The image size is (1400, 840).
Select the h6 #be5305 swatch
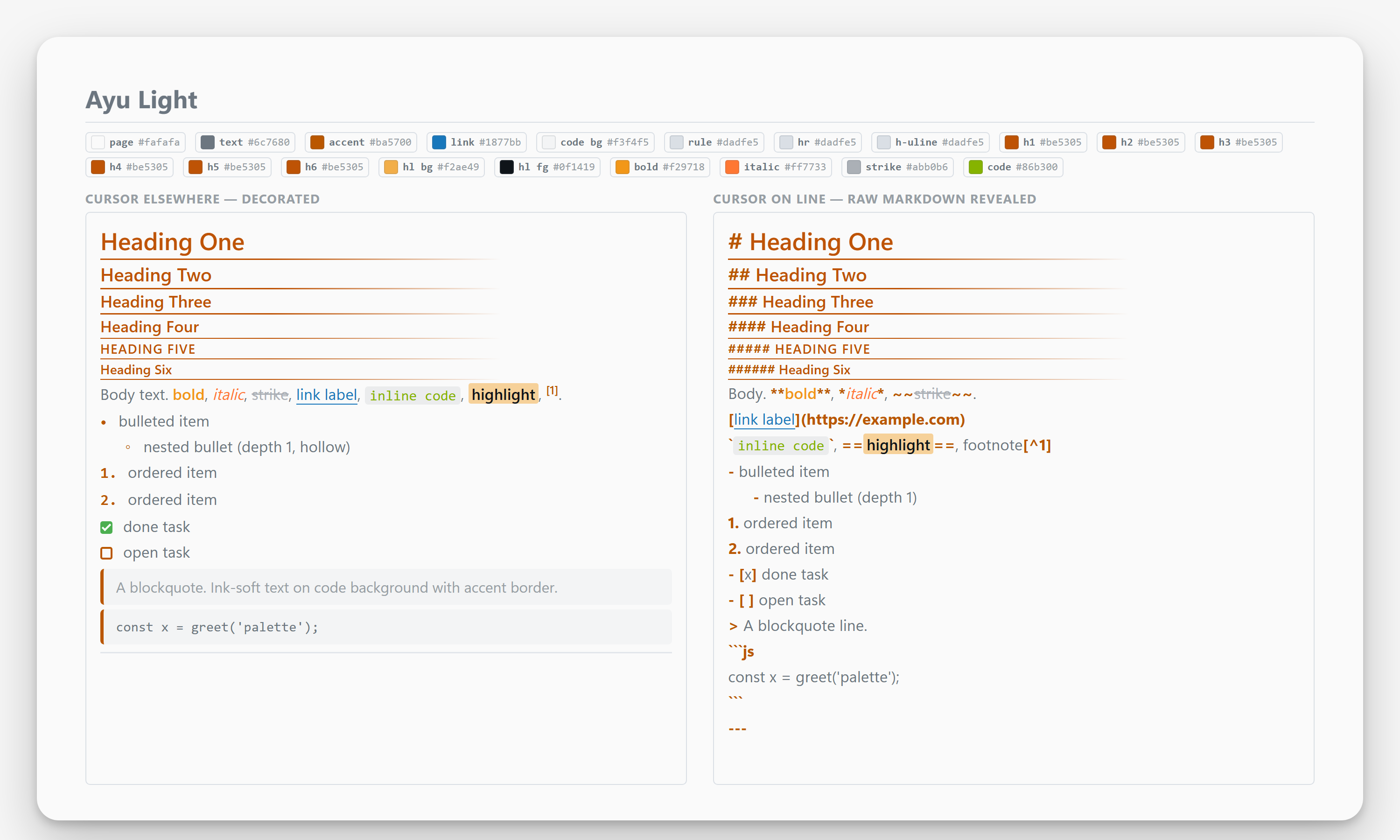tap(325, 167)
